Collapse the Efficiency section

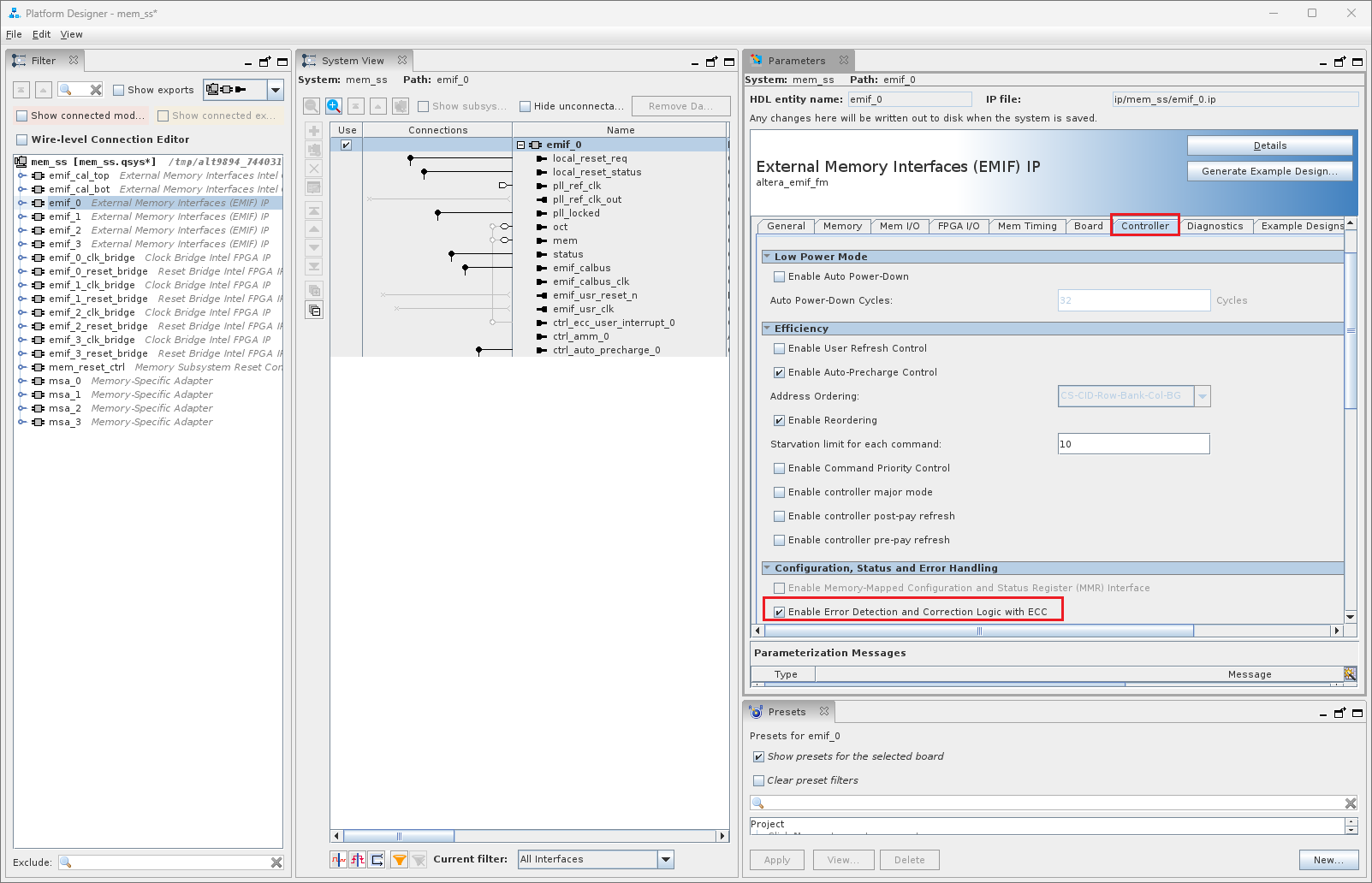768,329
